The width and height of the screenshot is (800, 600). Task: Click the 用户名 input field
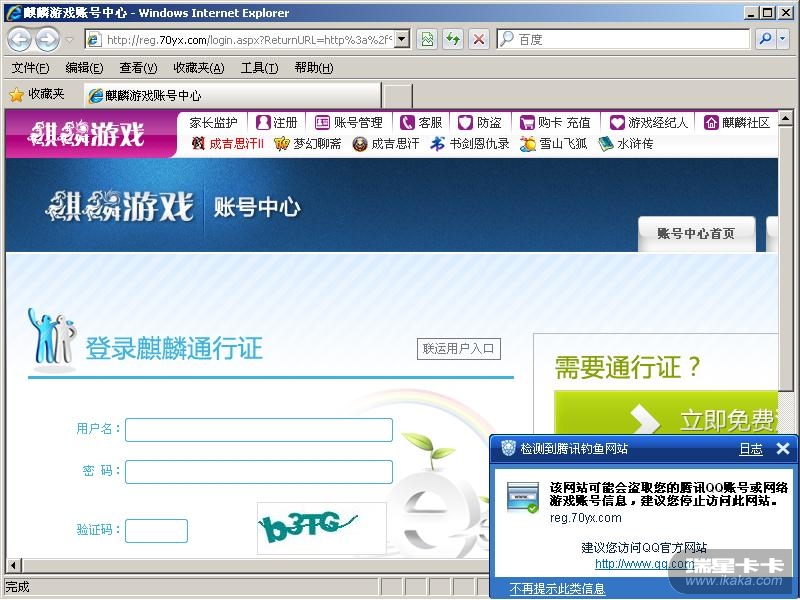[259, 430]
